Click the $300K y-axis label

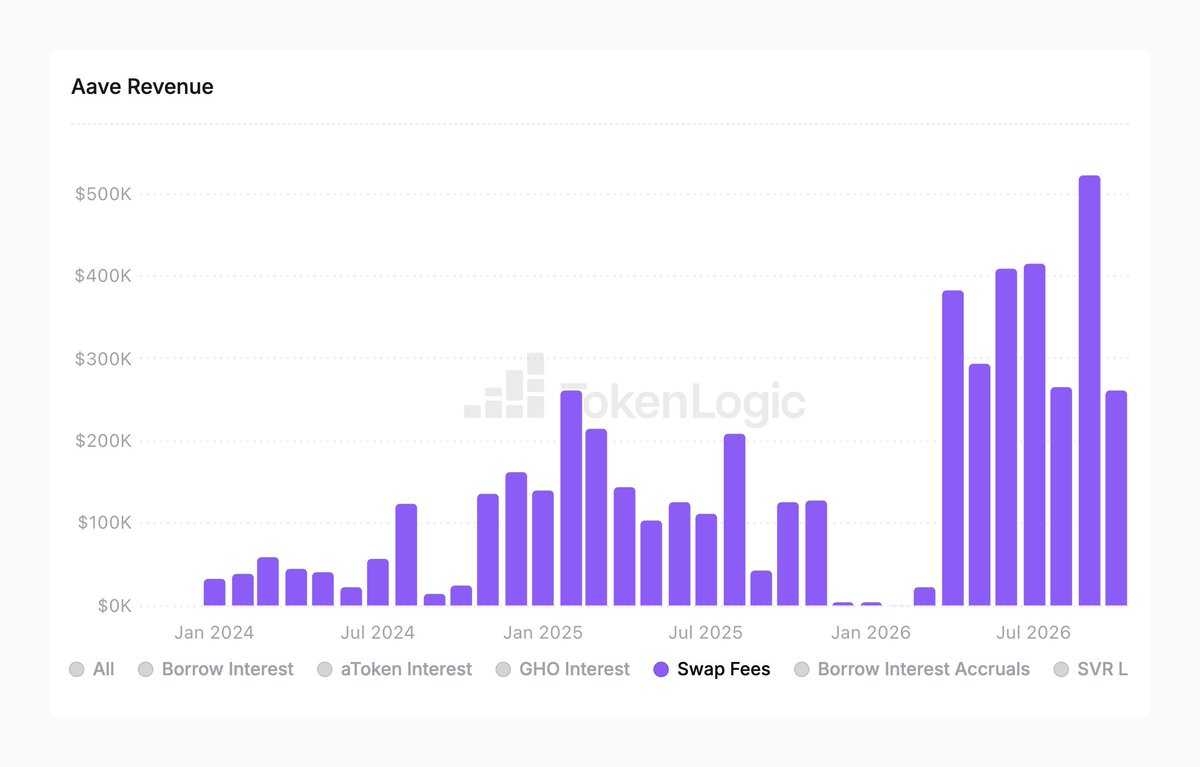103,359
